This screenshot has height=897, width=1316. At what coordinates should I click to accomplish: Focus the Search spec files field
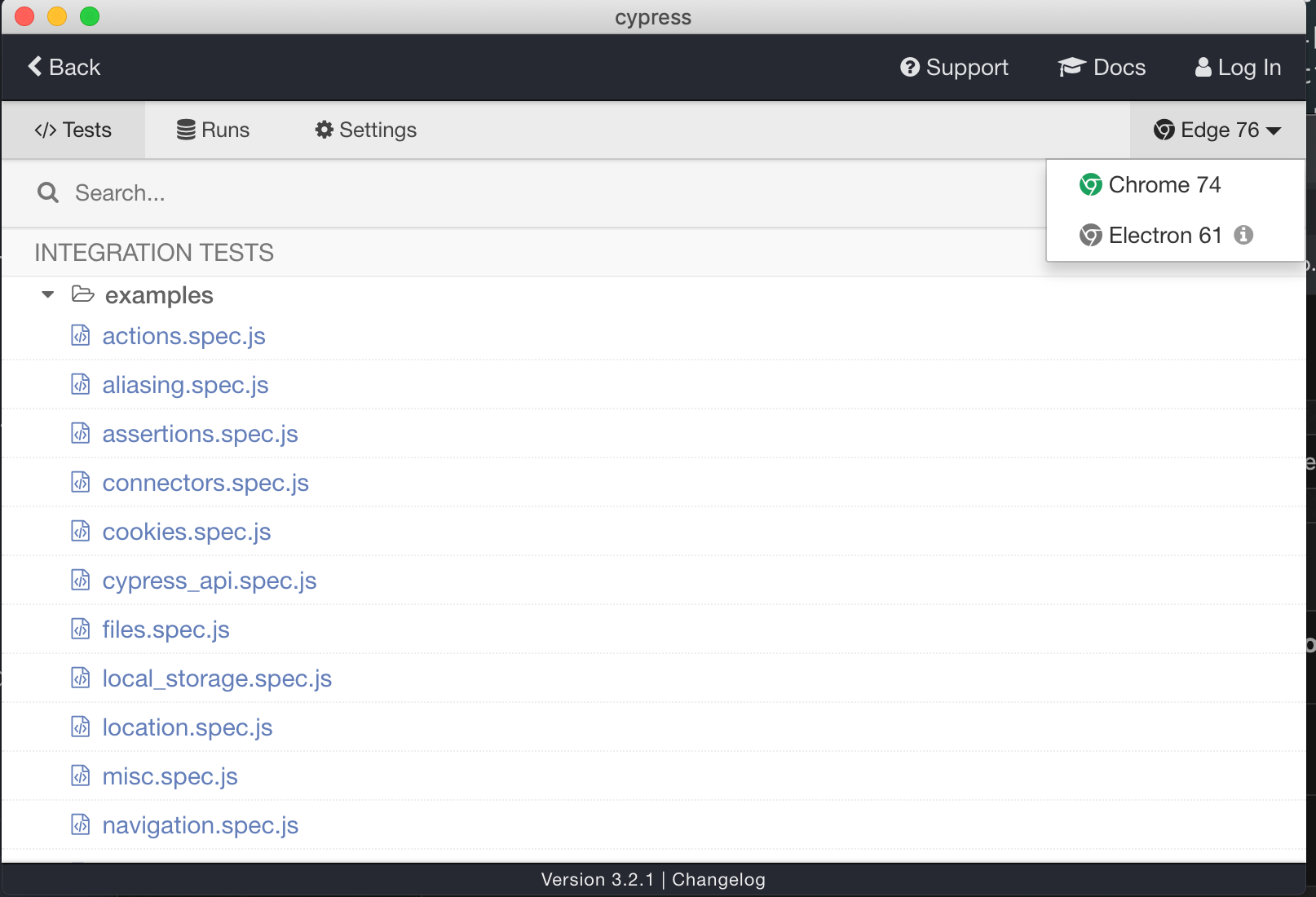(x=522, y=193)
